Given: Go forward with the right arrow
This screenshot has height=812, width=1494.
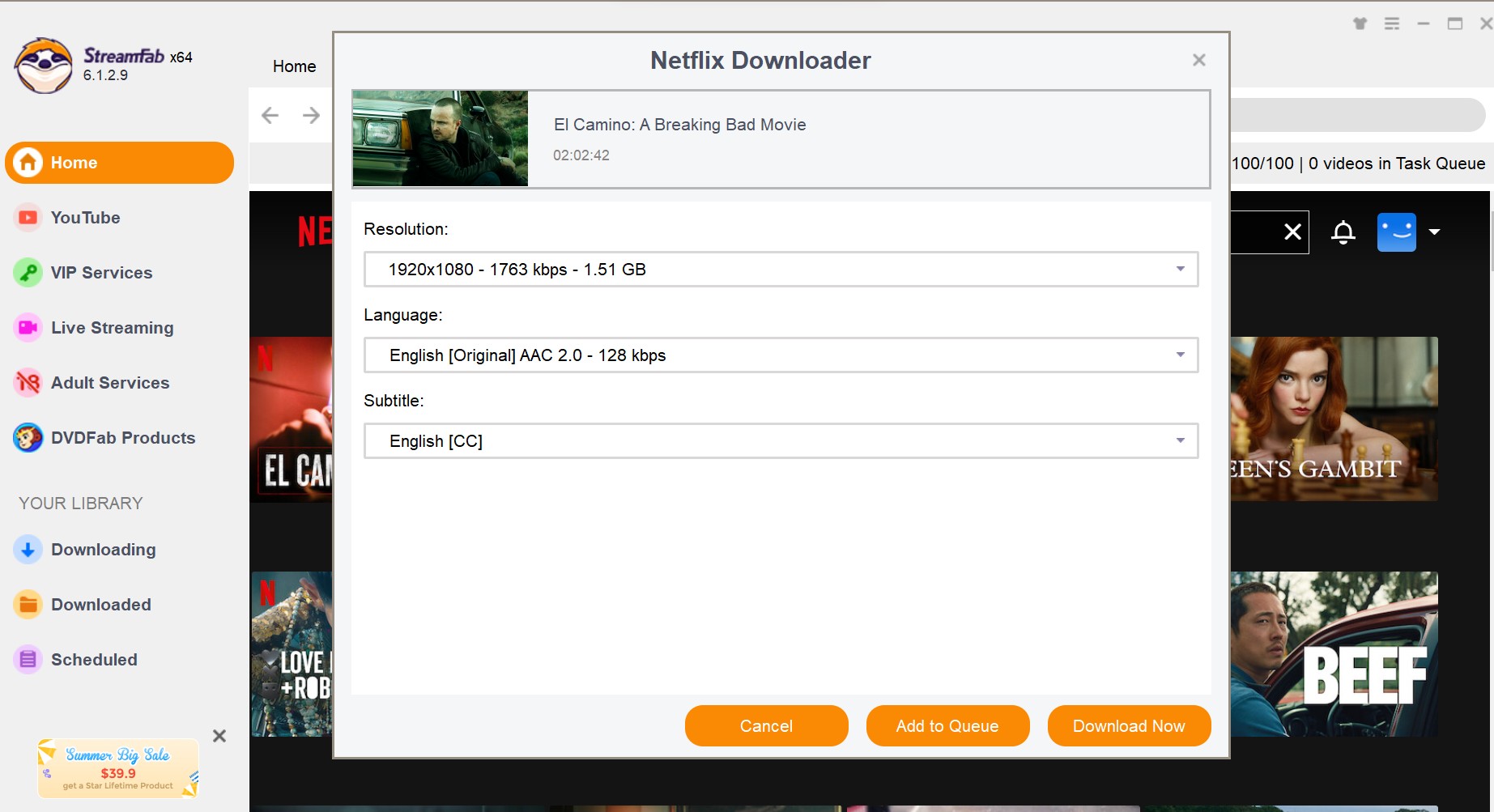Looking at the screenshot, I should pyautogui.click(x=311, y=116).
